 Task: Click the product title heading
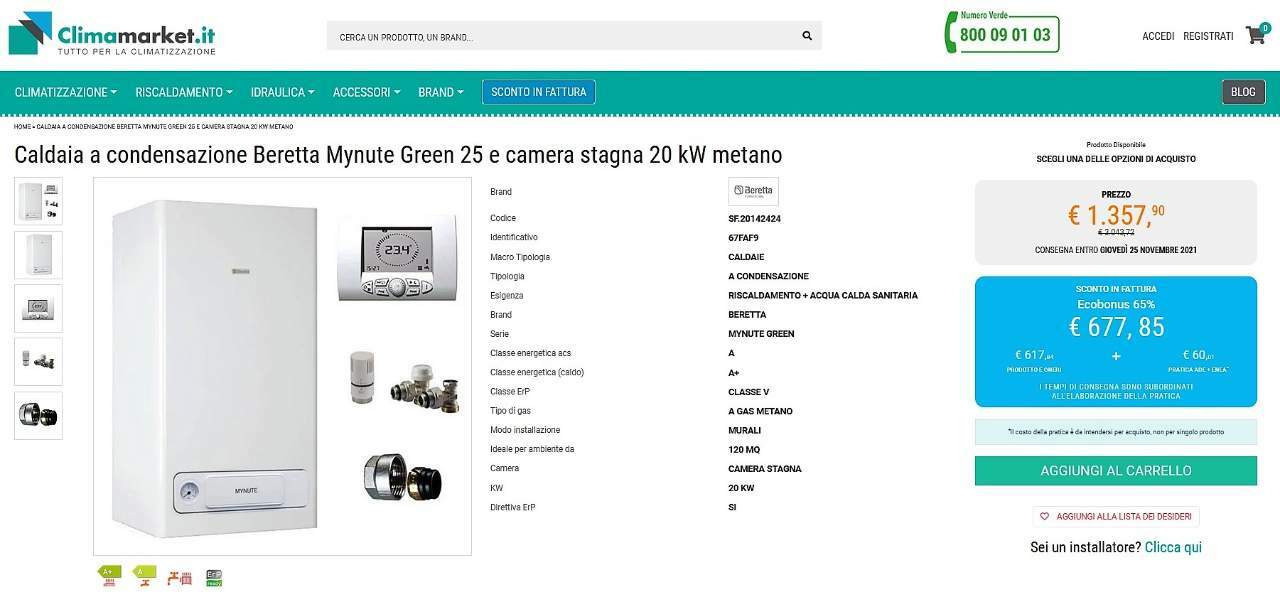[398, 155]
